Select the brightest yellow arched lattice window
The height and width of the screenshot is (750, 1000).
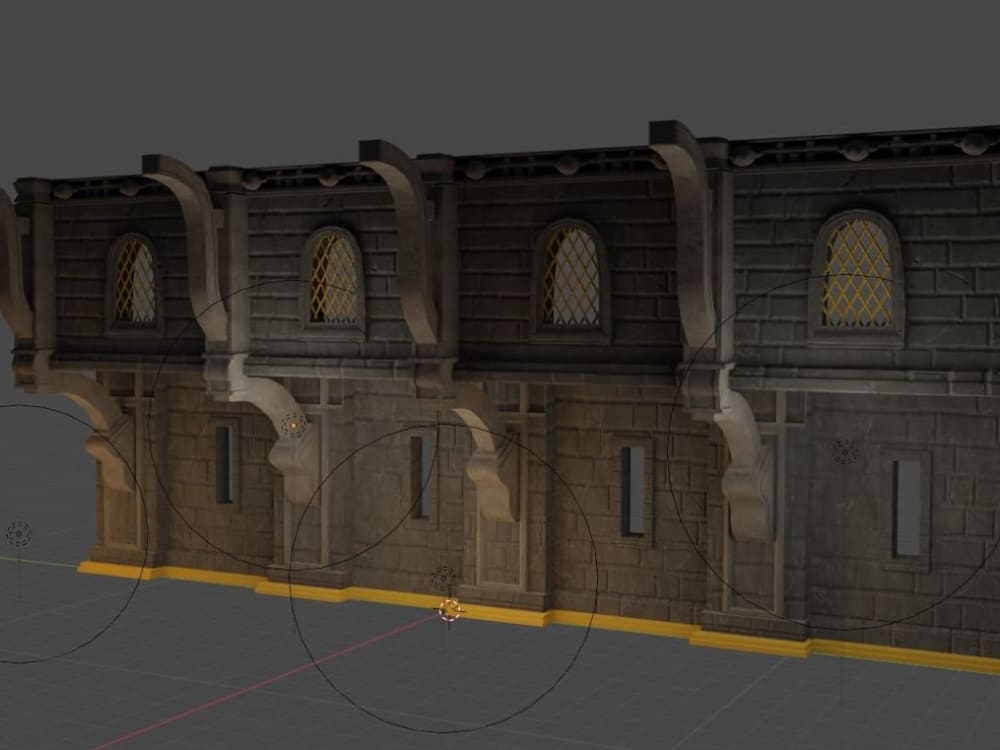pyautogui.click(x=857, y=274)
